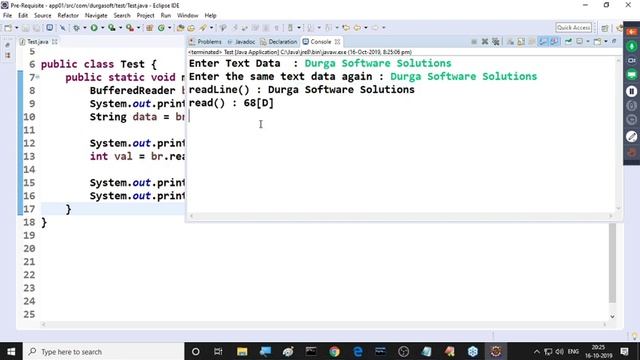Open the External Tools dropdown arrow
This screenshot has width=640, height=360.
click(x=138, y=28)
